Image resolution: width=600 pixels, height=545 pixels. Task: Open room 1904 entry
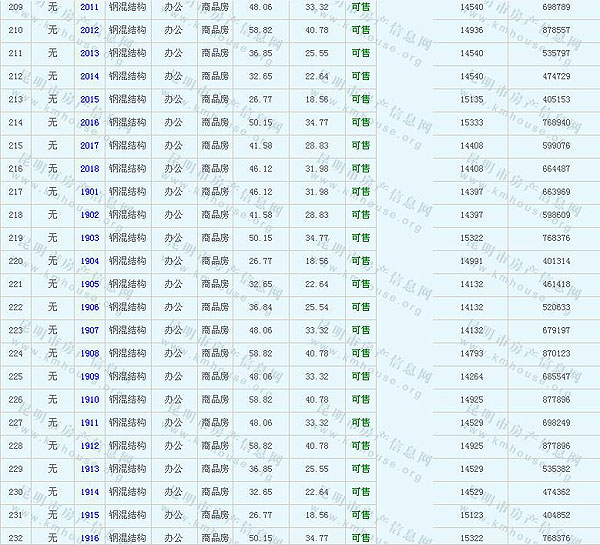pos(89,261)
